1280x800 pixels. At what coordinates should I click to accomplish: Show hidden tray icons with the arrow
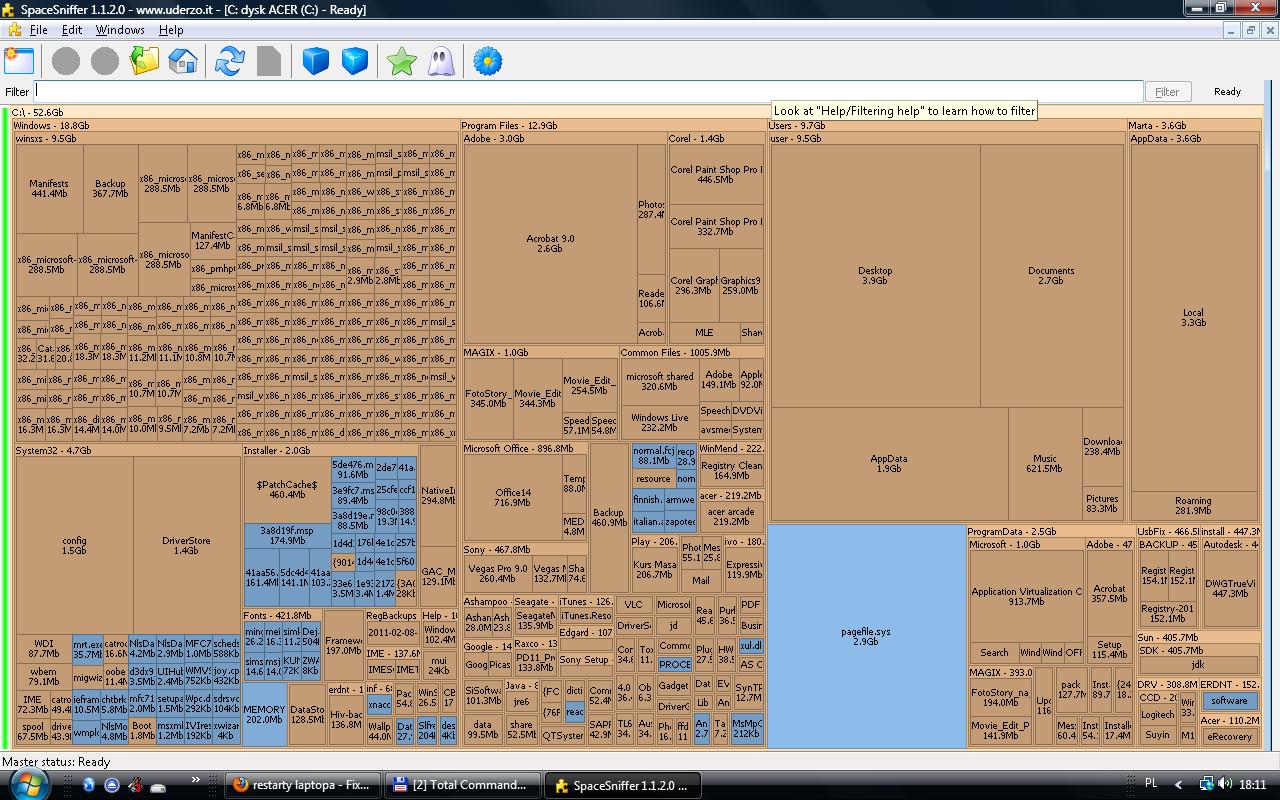1178,785
